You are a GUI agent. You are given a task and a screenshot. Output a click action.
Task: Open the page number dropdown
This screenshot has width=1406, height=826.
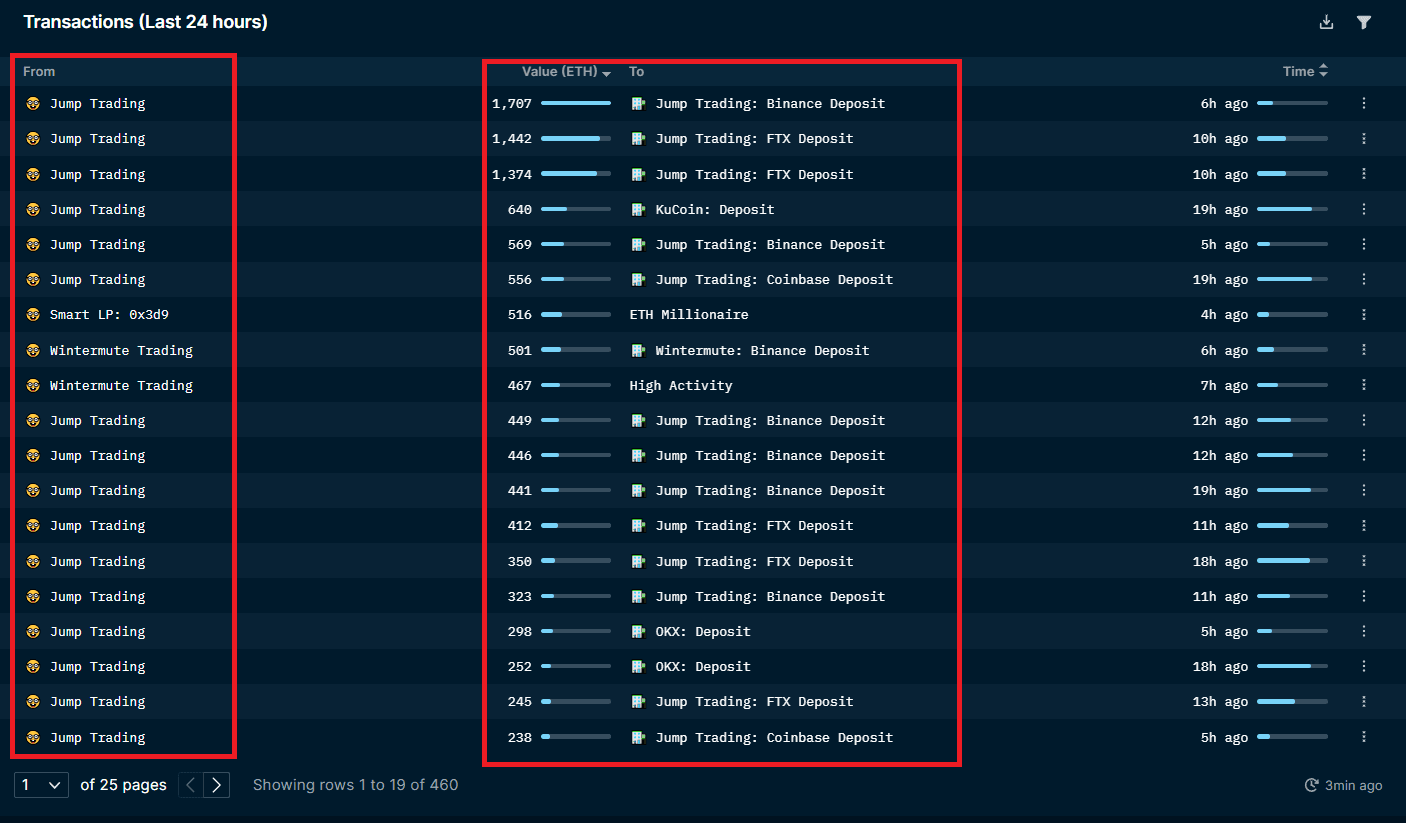41,785
